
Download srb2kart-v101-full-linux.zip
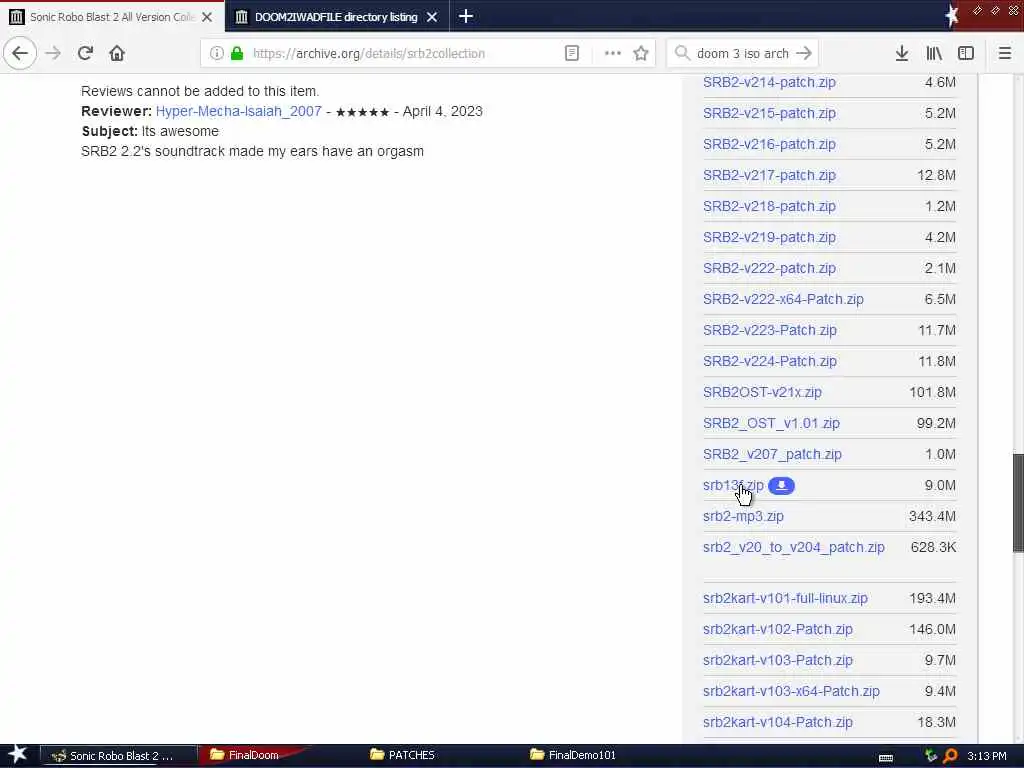[x=785, y=598]
